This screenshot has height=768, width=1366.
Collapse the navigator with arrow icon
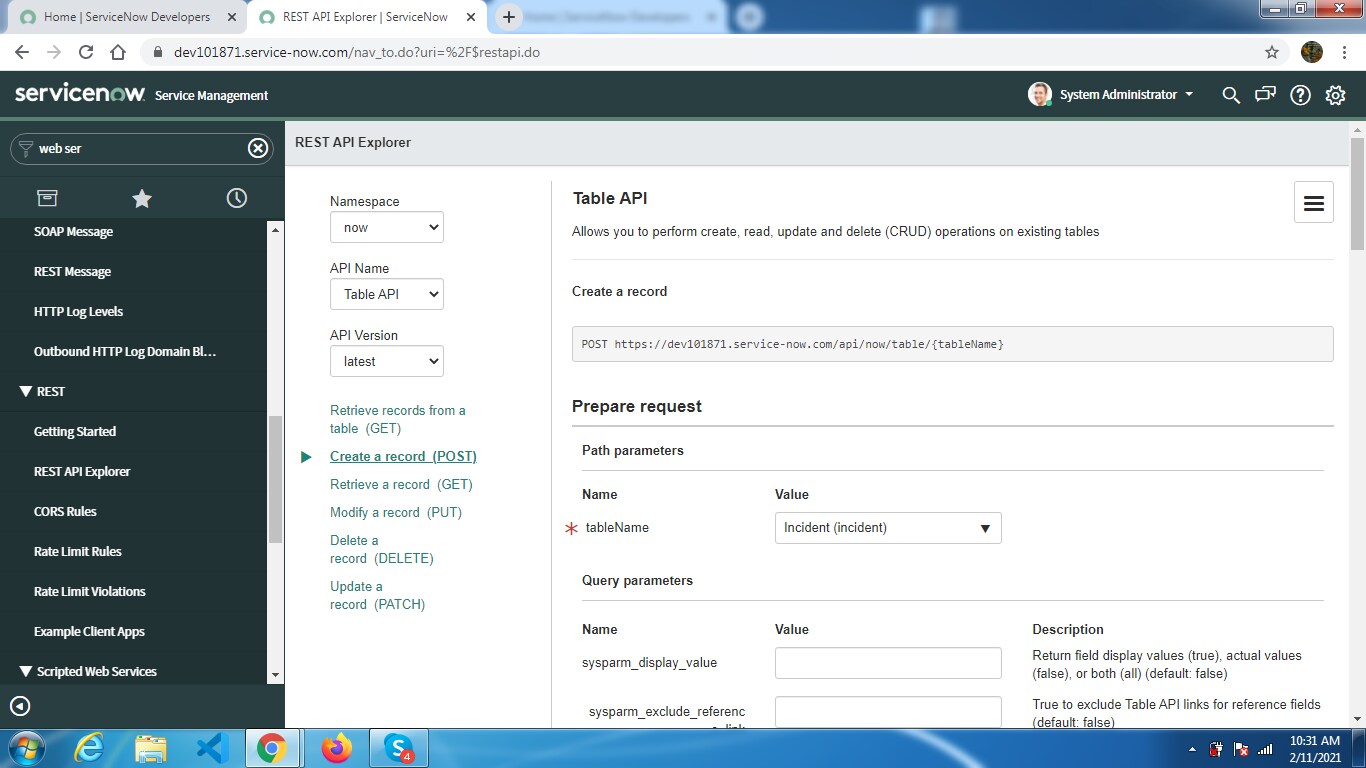20,706
